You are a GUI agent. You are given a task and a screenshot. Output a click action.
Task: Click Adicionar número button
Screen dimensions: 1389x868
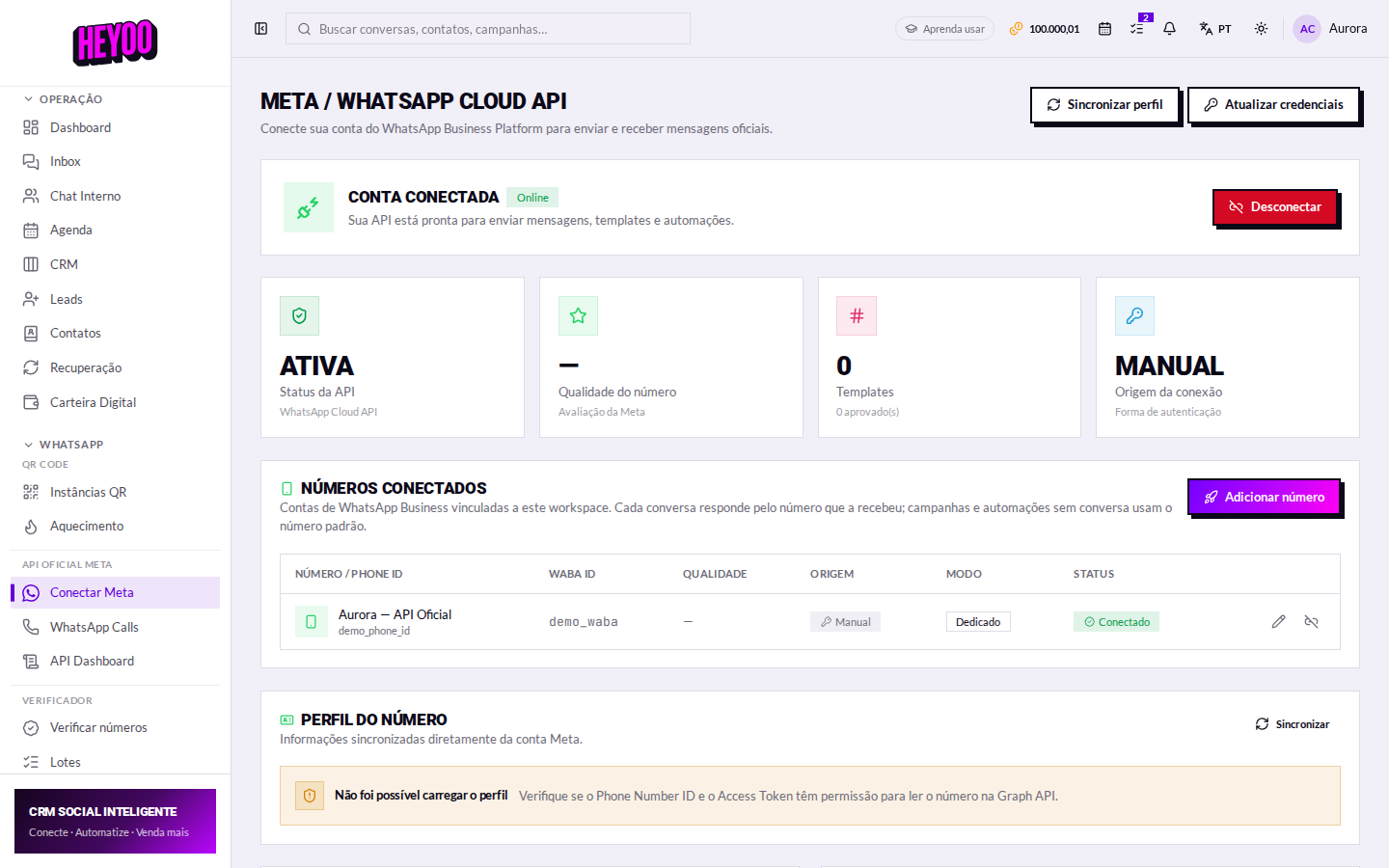pyautogui.click(x=1264, y=498)
